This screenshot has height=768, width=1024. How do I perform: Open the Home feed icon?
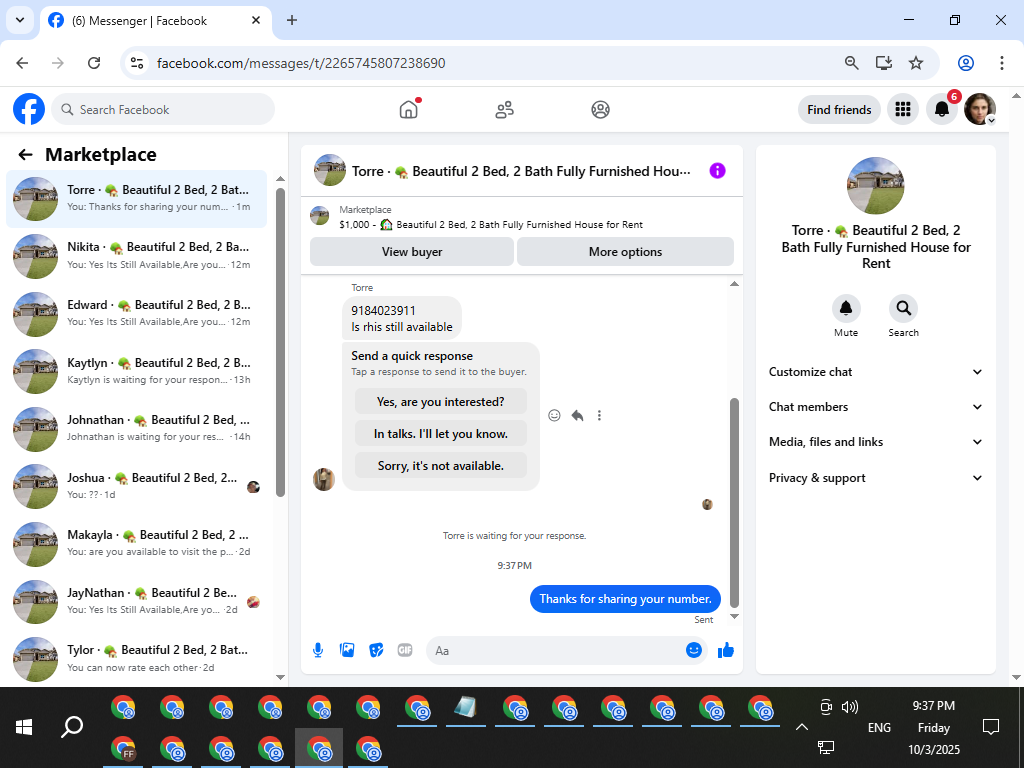(409, 109)
